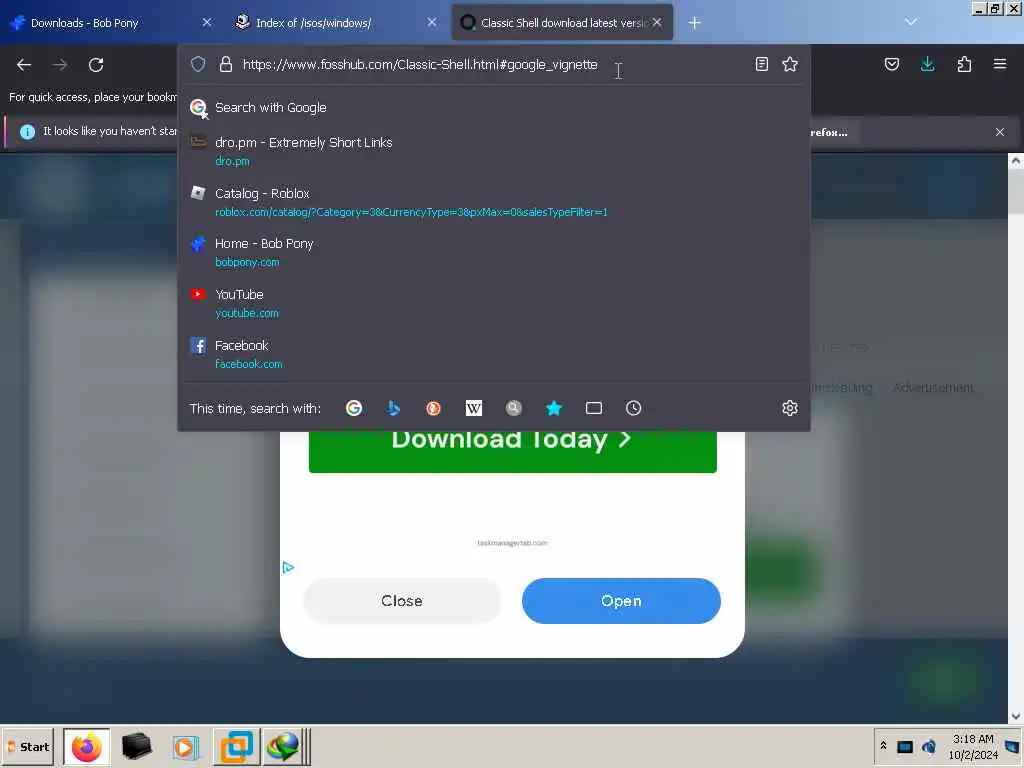
Task: Switch to Index of /isos/windows/ tab
Action: coord(336,23)
